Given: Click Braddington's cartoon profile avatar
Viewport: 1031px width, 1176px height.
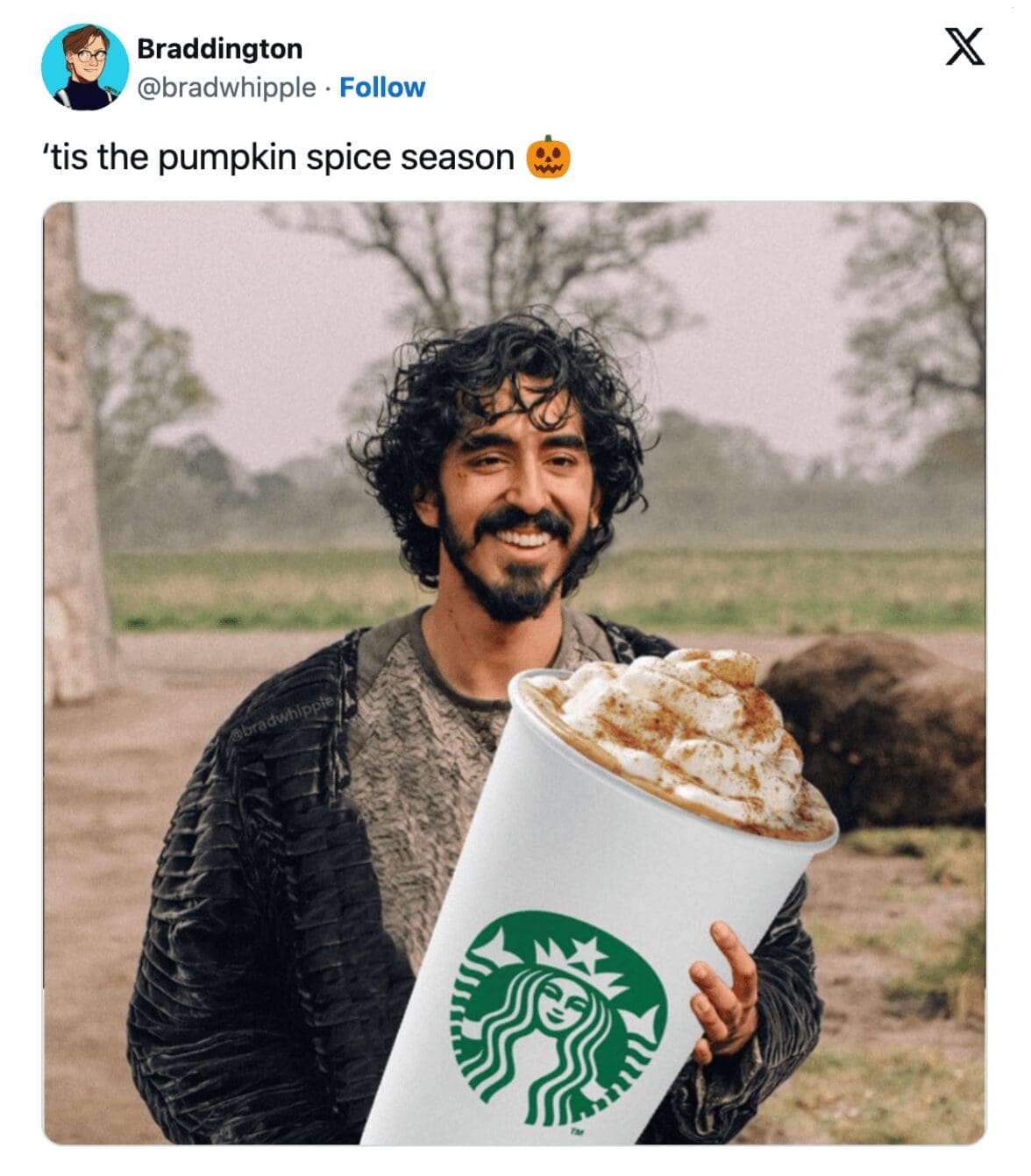Looking at the screenshot, I should pyautogui.click(x=79, y=67).
